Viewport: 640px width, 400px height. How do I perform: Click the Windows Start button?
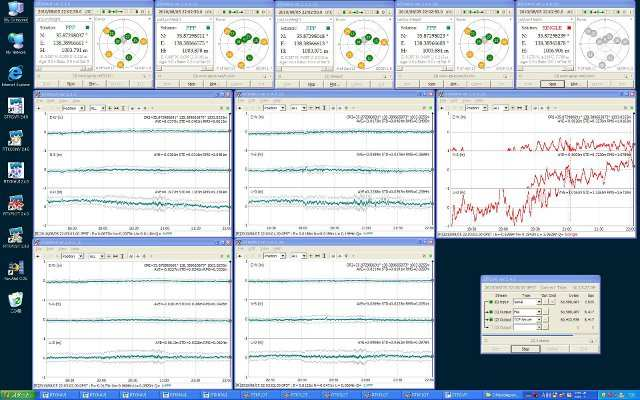coord(17,395)
